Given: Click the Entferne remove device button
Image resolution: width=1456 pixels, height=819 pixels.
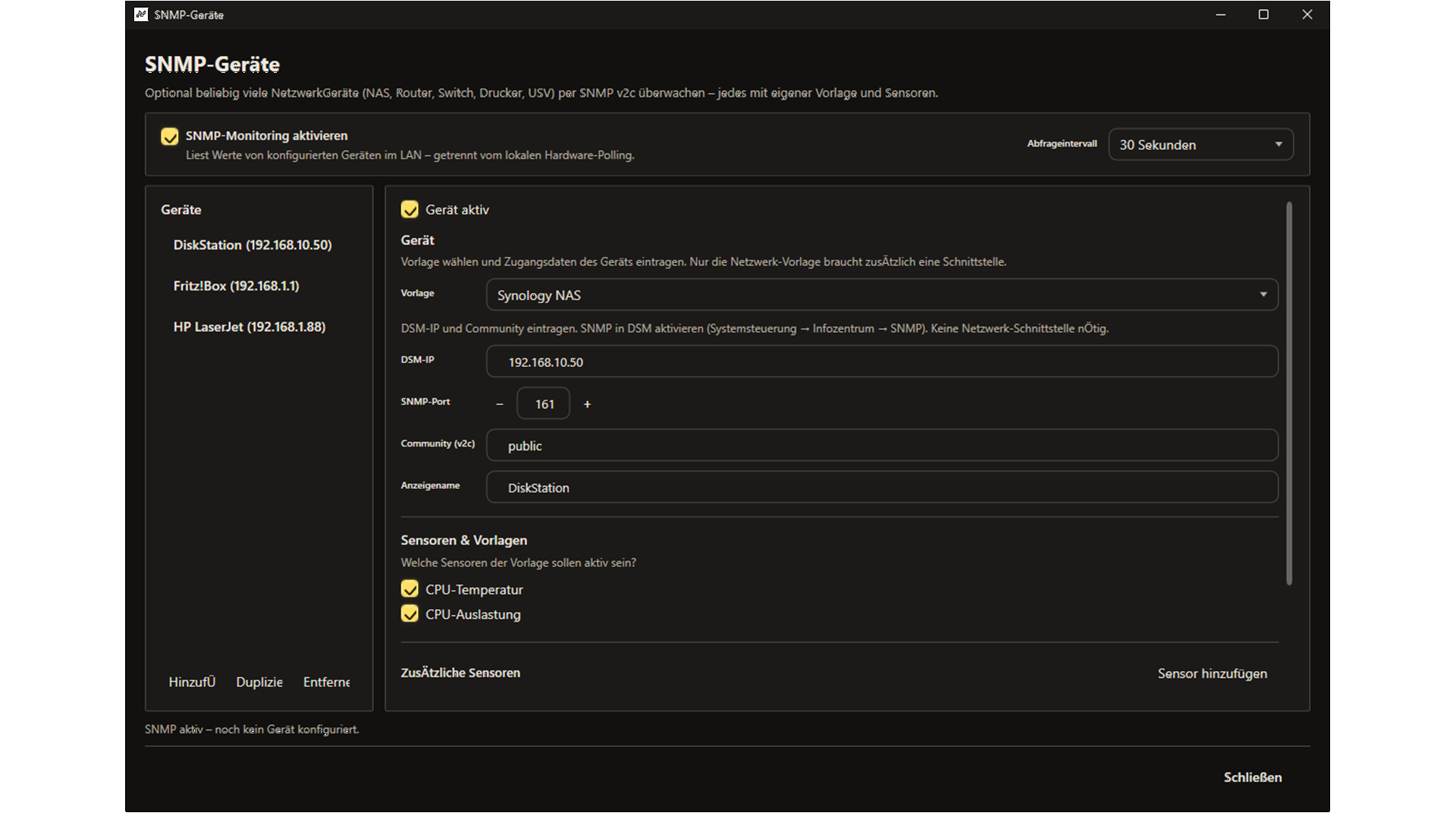Looking at the screenshot, I should click(327, 682).
